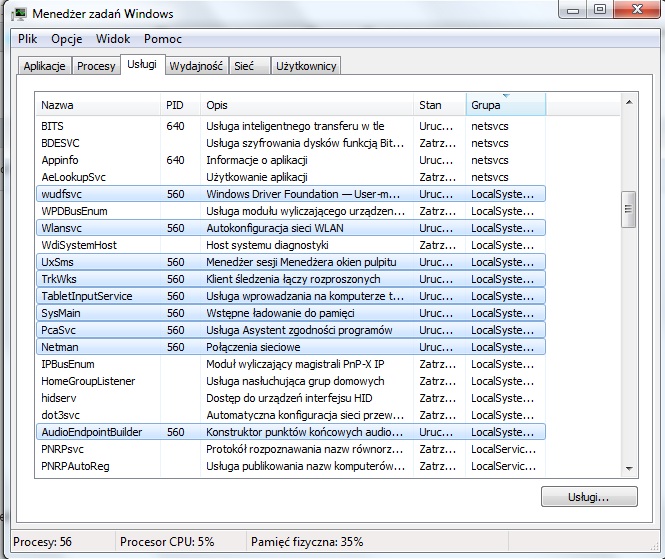Screen dimensions: 665x559
Task: Select the PNRPsvc service row
Action: pos(291,449)
